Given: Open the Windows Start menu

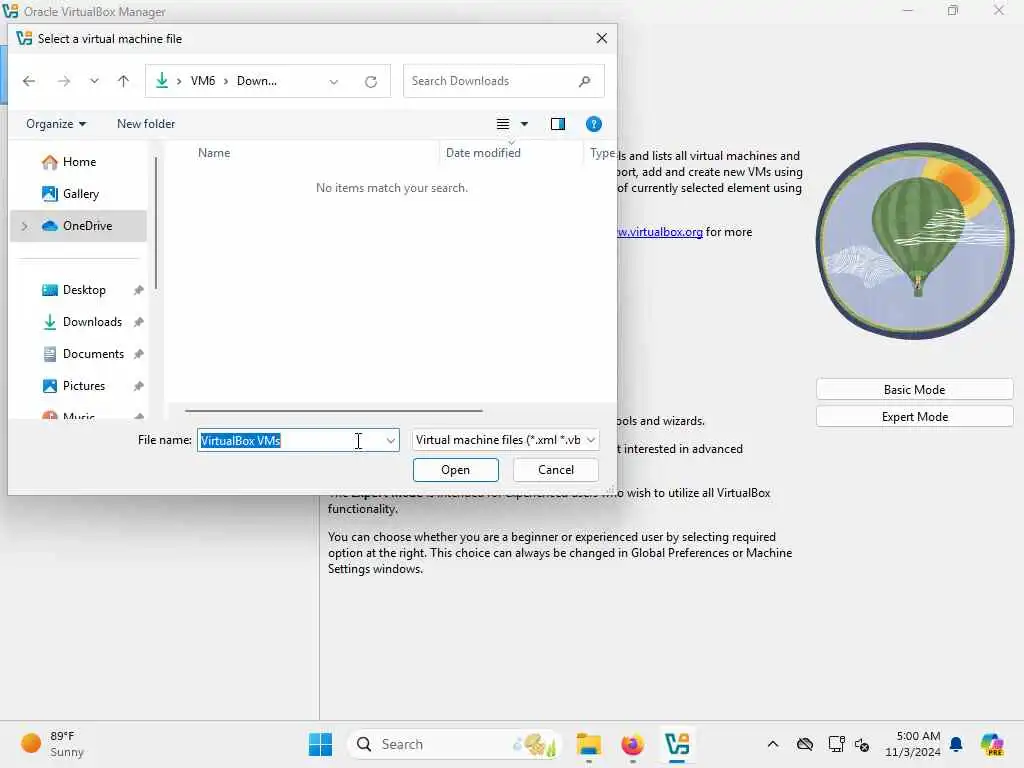Looking at the screenshot, I should click(x=320, y=744).
